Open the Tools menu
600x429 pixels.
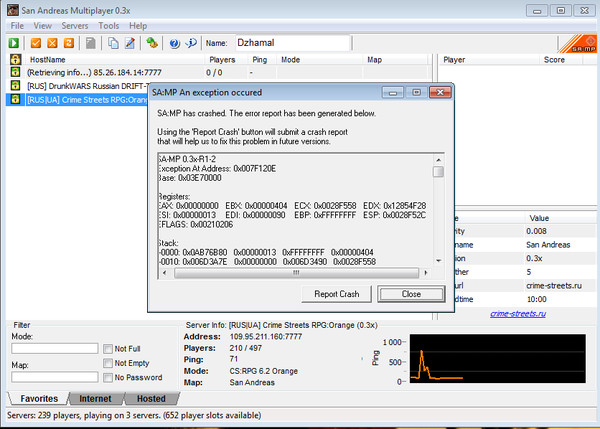coord(109,26)
